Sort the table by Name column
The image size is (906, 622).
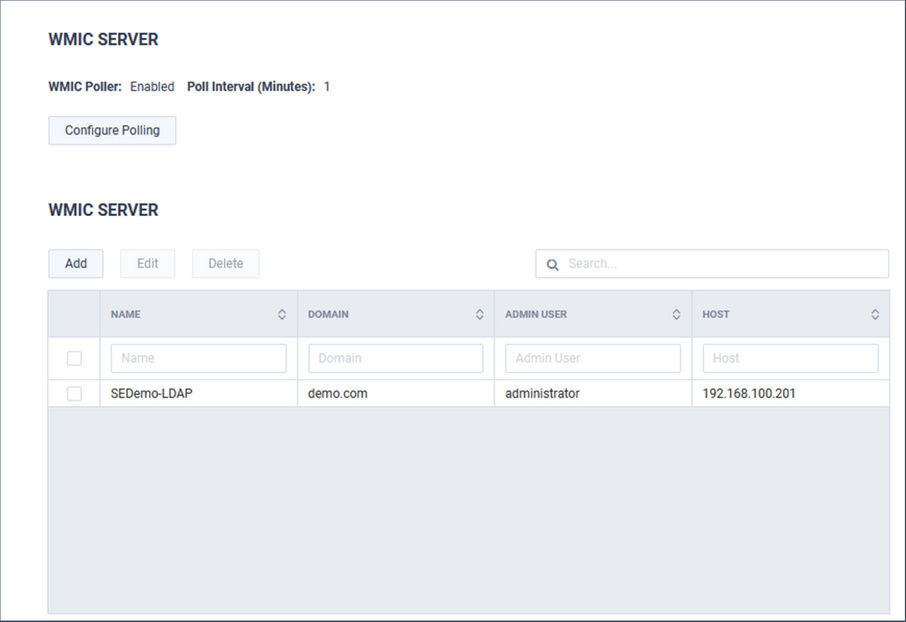point(282,314)
